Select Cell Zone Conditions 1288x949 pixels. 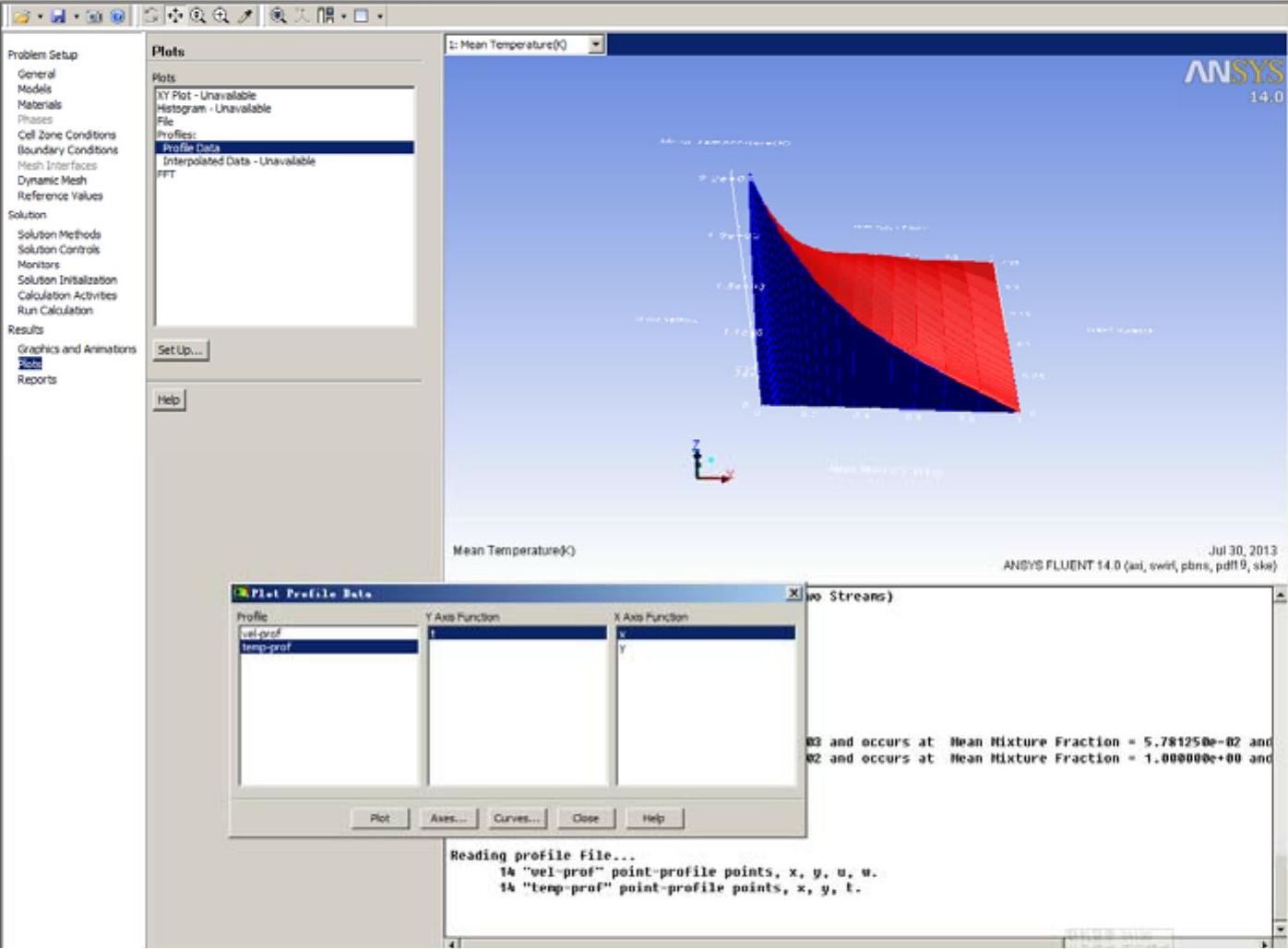point(66,135)
